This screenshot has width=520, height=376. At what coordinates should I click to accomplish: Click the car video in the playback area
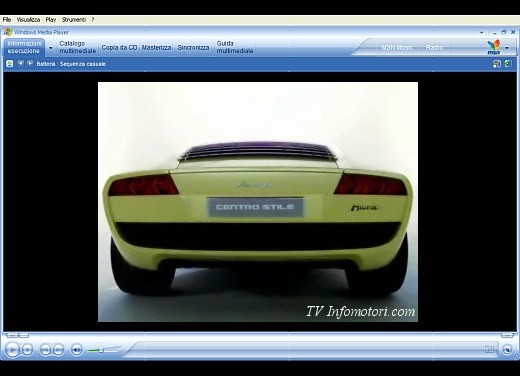(x=258, y=202)
